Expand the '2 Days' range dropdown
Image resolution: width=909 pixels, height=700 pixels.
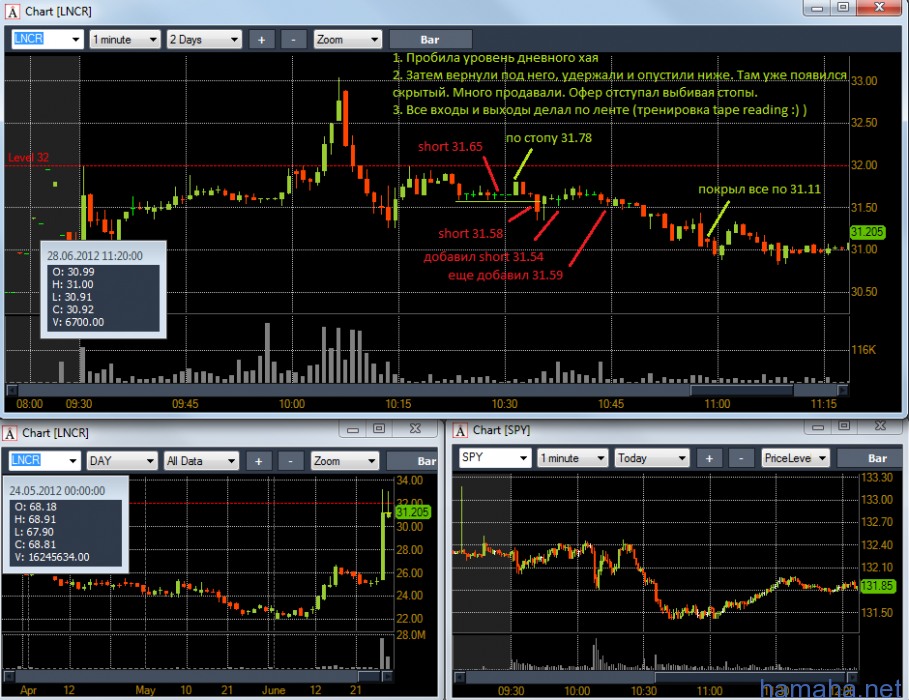click(204, 40)
